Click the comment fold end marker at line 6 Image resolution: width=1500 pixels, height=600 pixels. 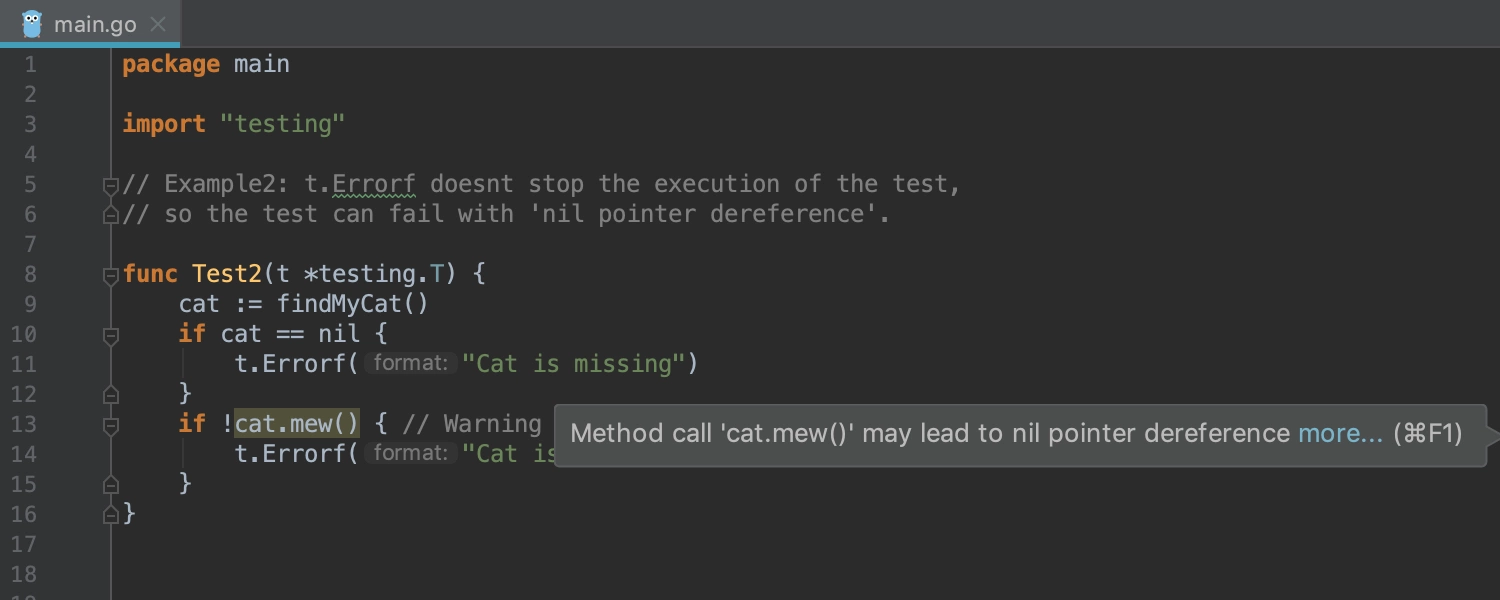(111, 214)
